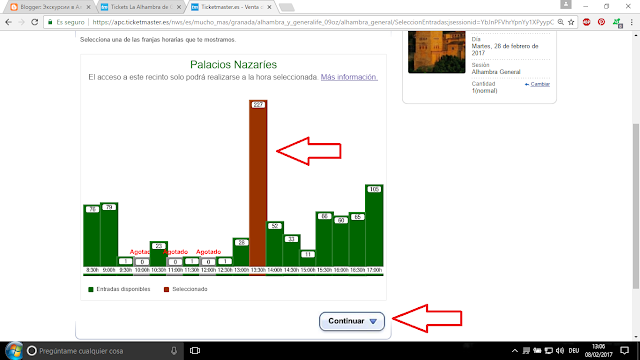The image size is (640, 360).
Task: Open the Chrome three-dot menu
Action: pyautogui.click(x=631, y=22)
